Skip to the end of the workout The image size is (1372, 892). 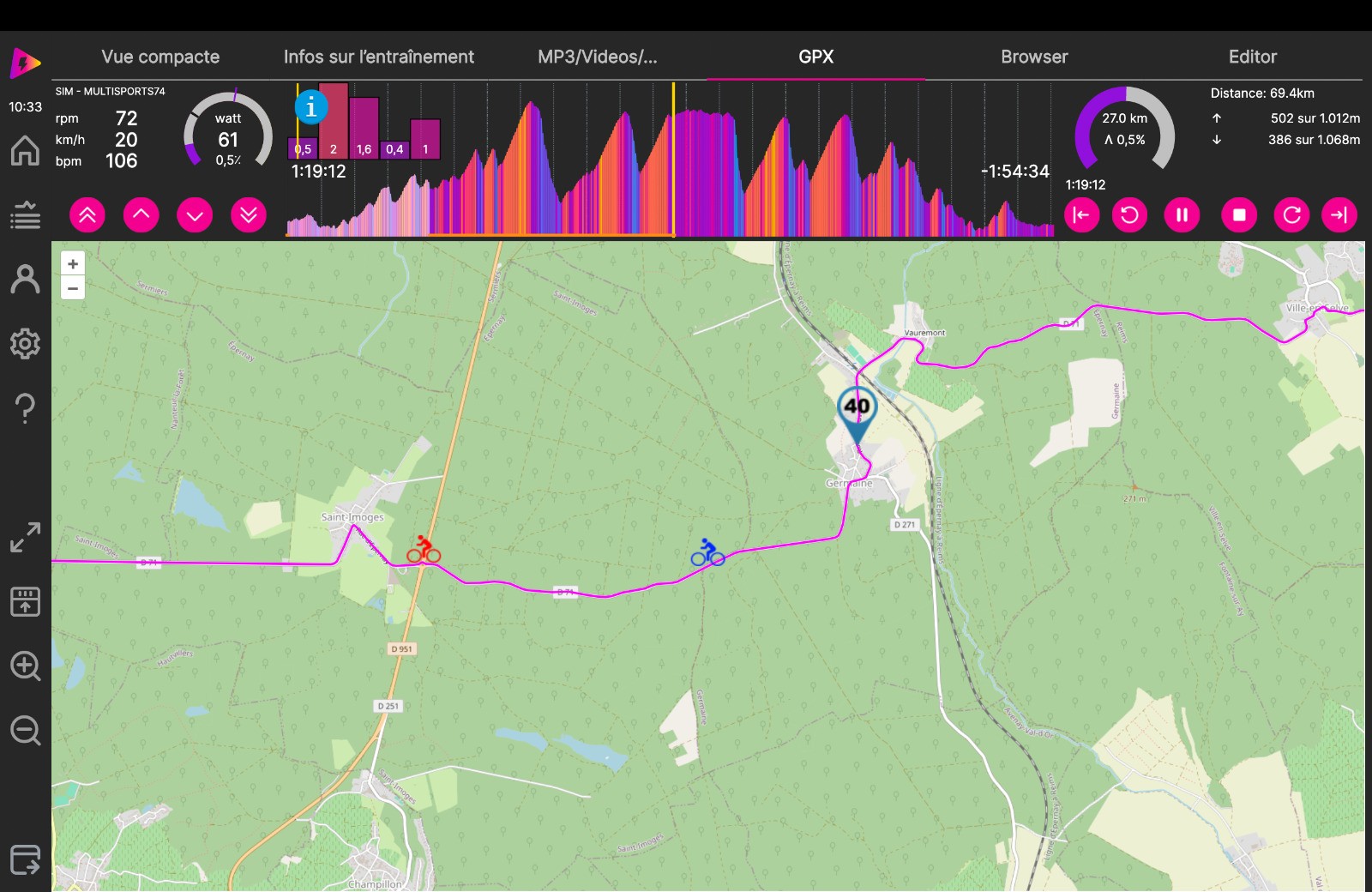tap(1339, 215)
